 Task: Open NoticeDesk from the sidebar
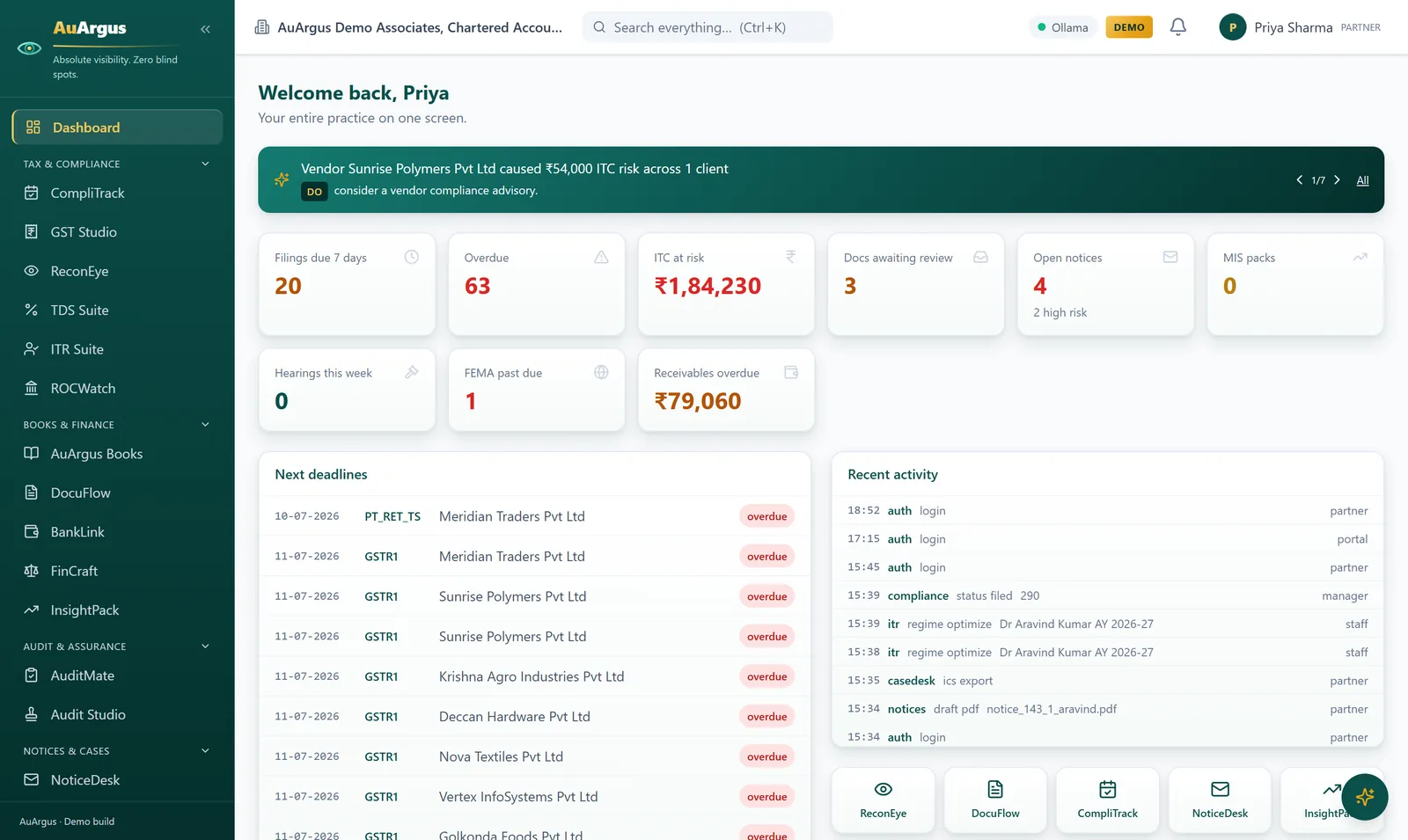[117, 780]
